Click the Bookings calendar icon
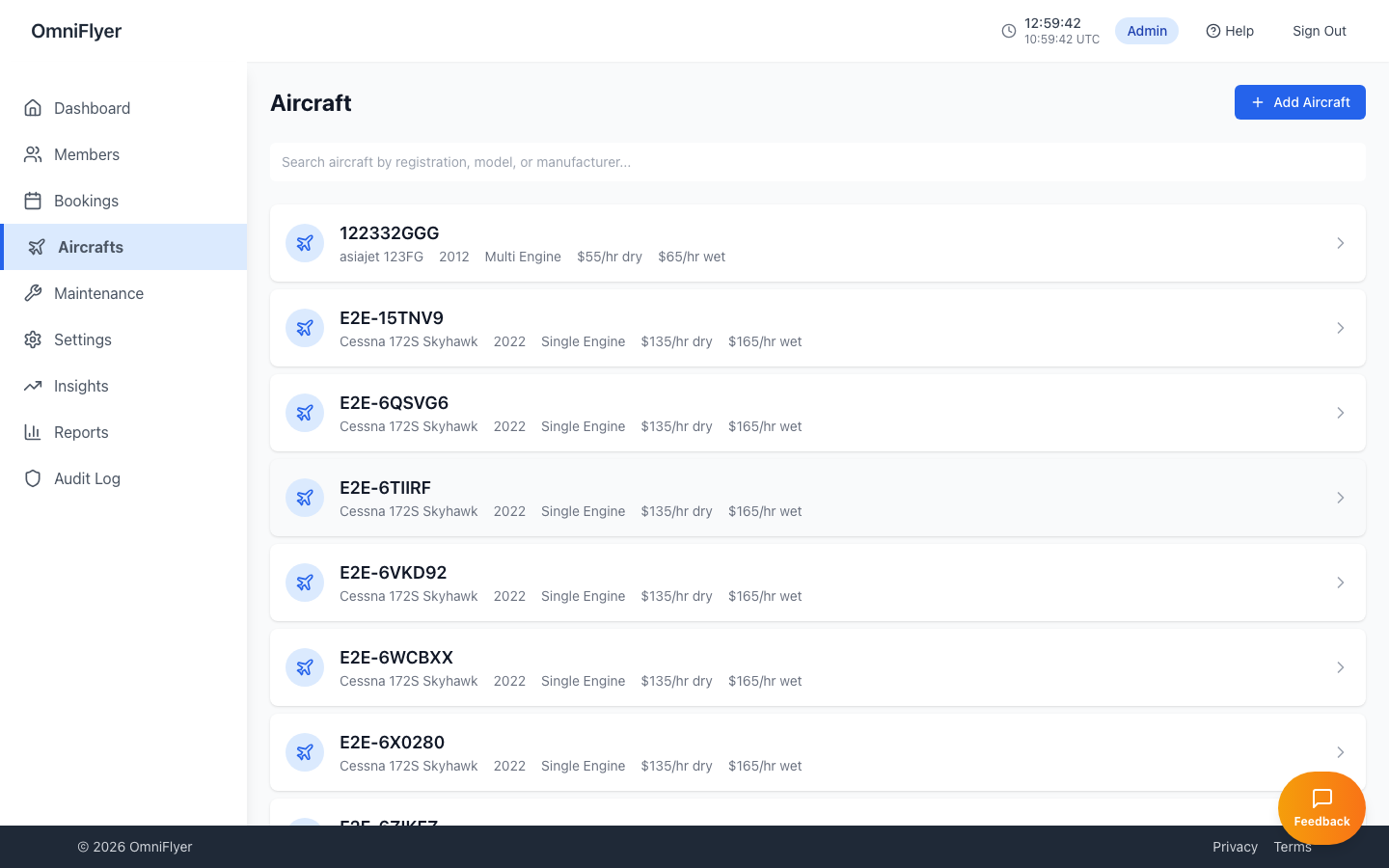This screenshot has height=868, width=1389. tap(33, 201)
